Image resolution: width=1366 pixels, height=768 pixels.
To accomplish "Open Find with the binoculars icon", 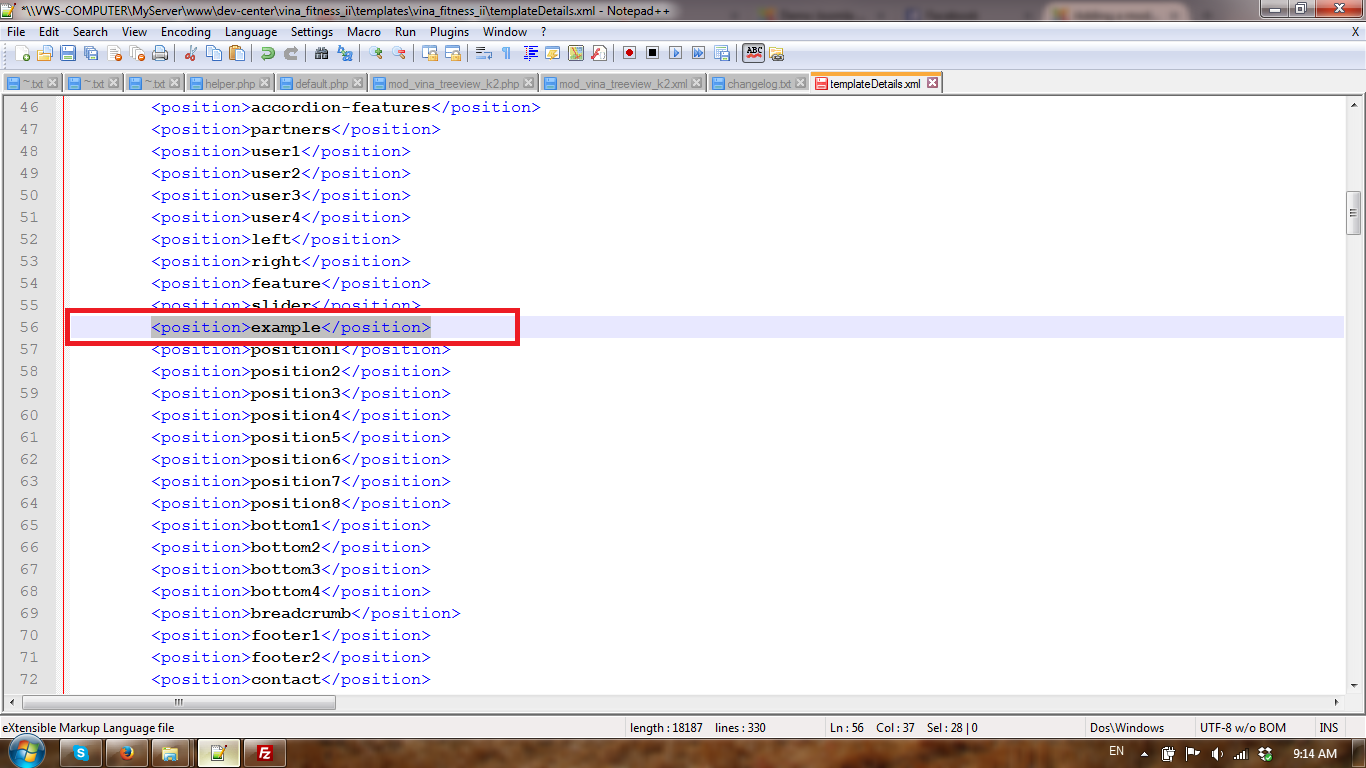I will (322, 53).
